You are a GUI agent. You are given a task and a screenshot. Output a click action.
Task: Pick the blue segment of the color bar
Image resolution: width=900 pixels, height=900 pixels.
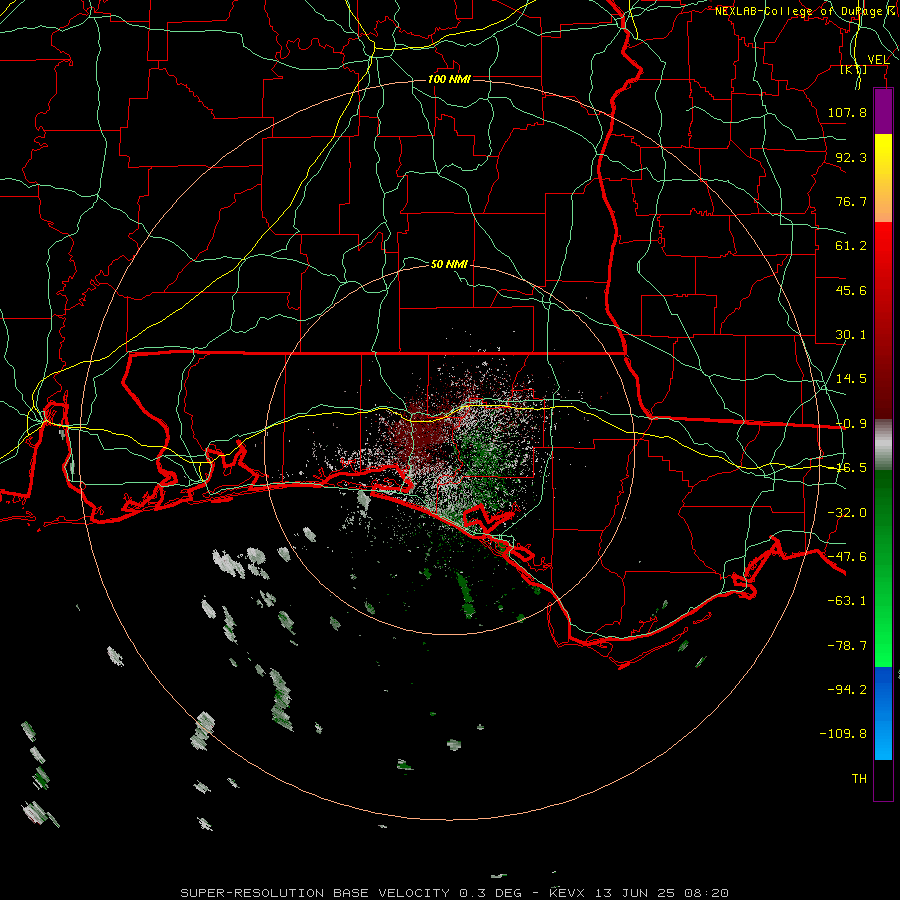(x=883, y=713)
